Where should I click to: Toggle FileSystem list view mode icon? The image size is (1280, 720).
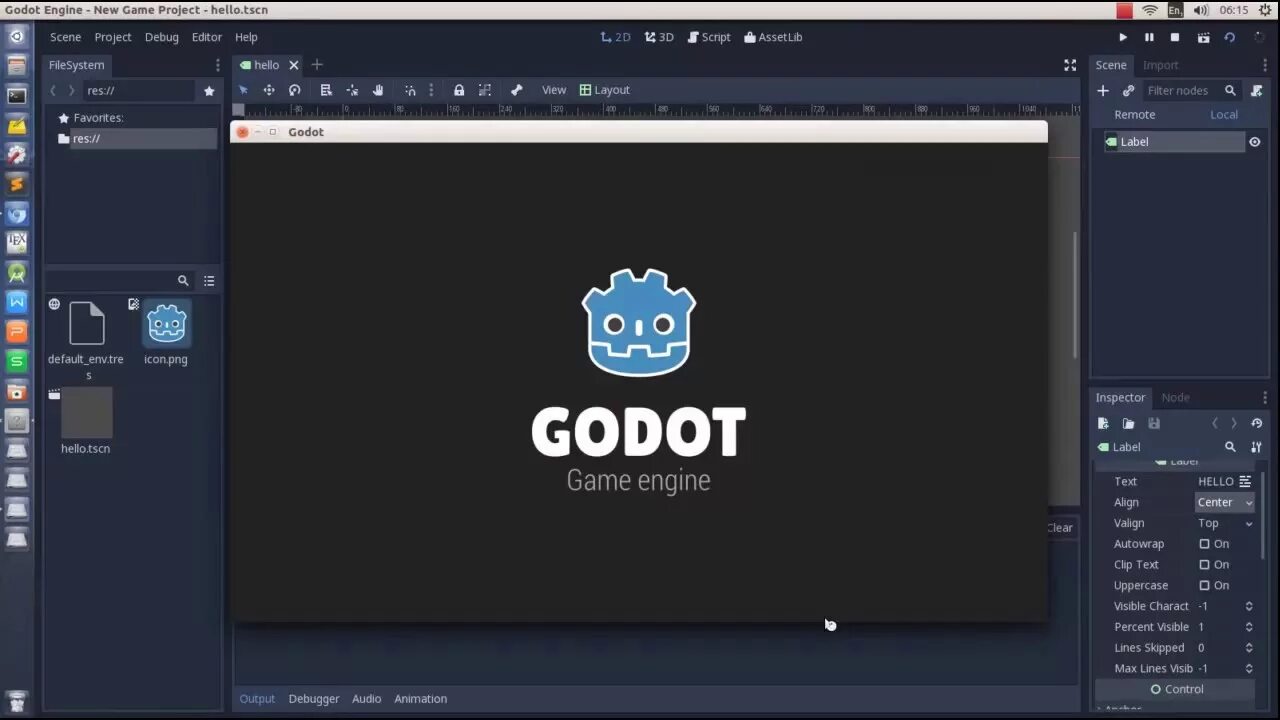[209, 281]
